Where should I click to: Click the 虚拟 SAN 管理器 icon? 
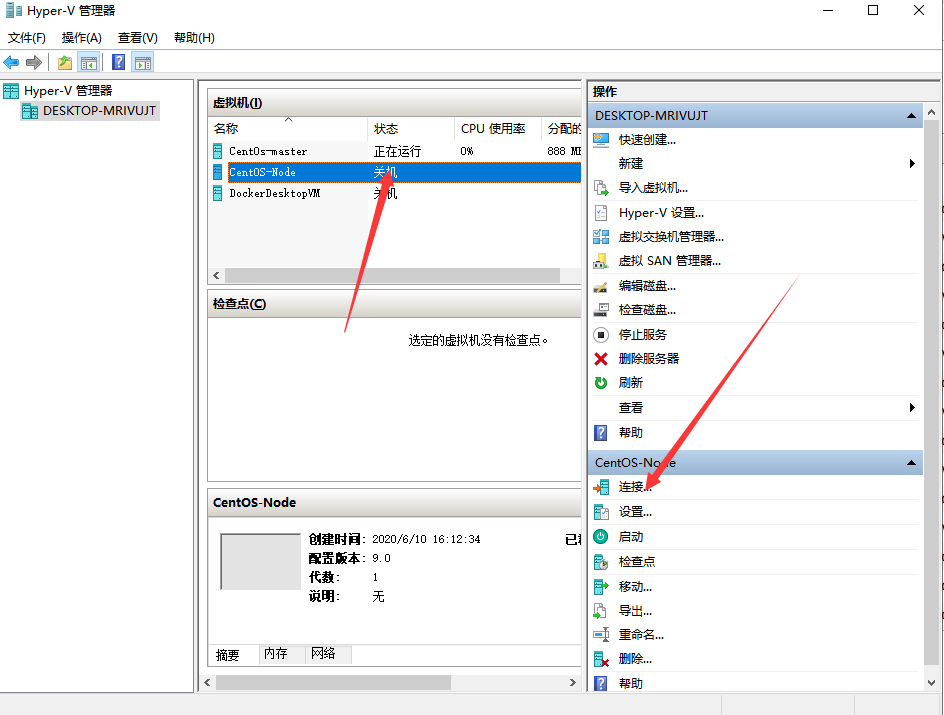tap(601, 261)
